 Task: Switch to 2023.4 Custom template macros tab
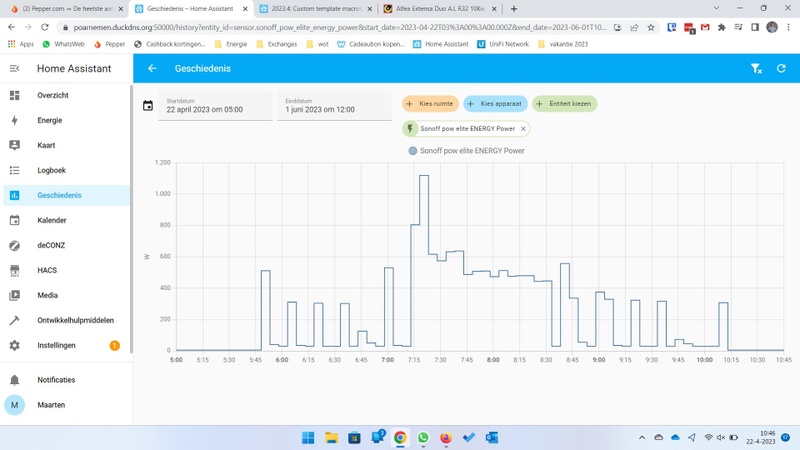coord(316,9)
